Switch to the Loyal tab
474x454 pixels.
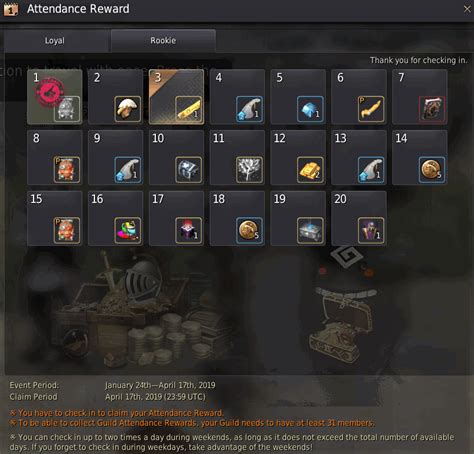click(x=55, y=41)
